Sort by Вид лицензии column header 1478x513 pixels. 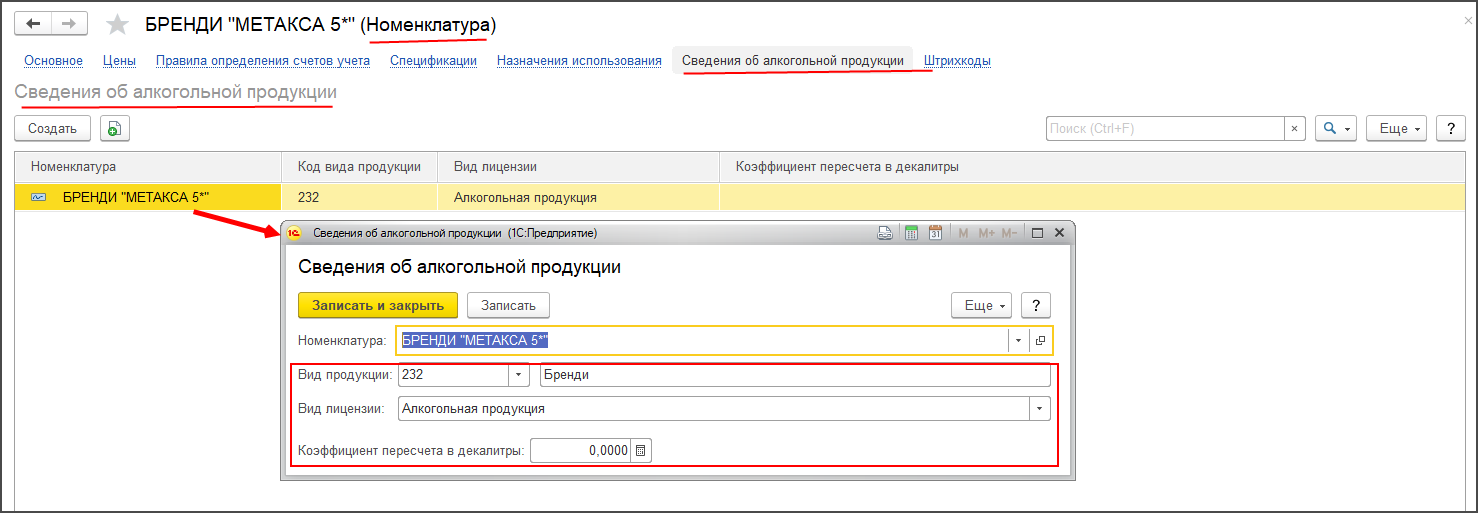[579, 167]
